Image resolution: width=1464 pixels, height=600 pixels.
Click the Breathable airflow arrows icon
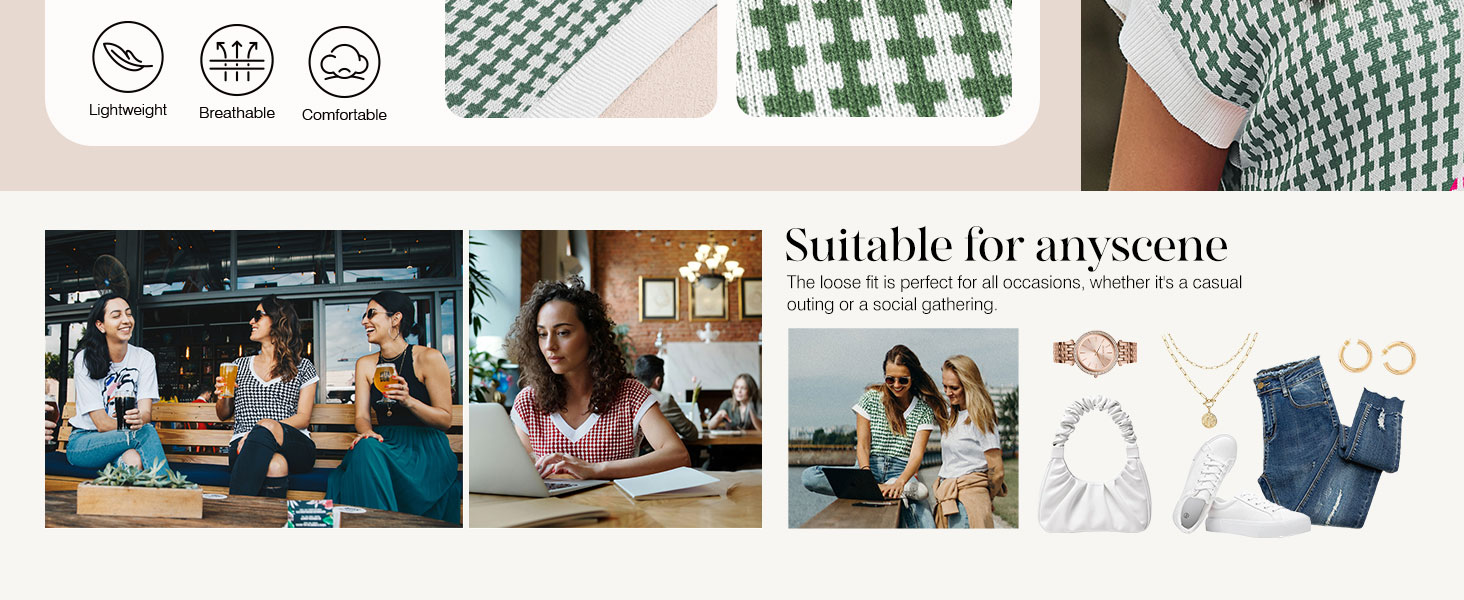pyautogui.click(x=237, y=60)
